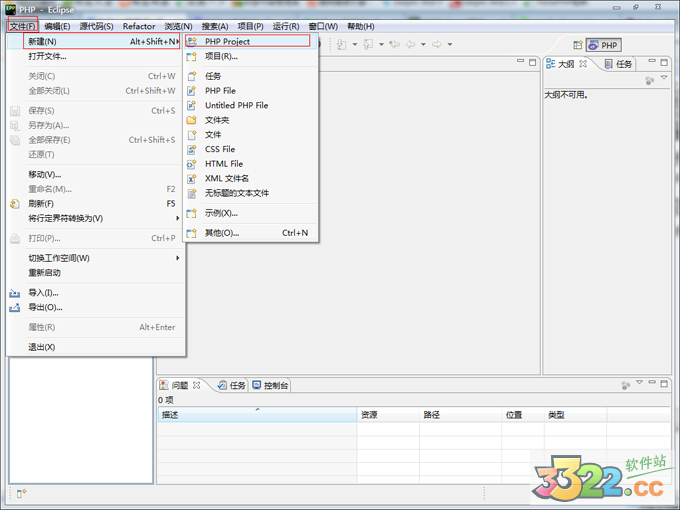Viewport: 680px width, 510px height.
Task: Open the 运行(R) menu
Action: [286, 26]
